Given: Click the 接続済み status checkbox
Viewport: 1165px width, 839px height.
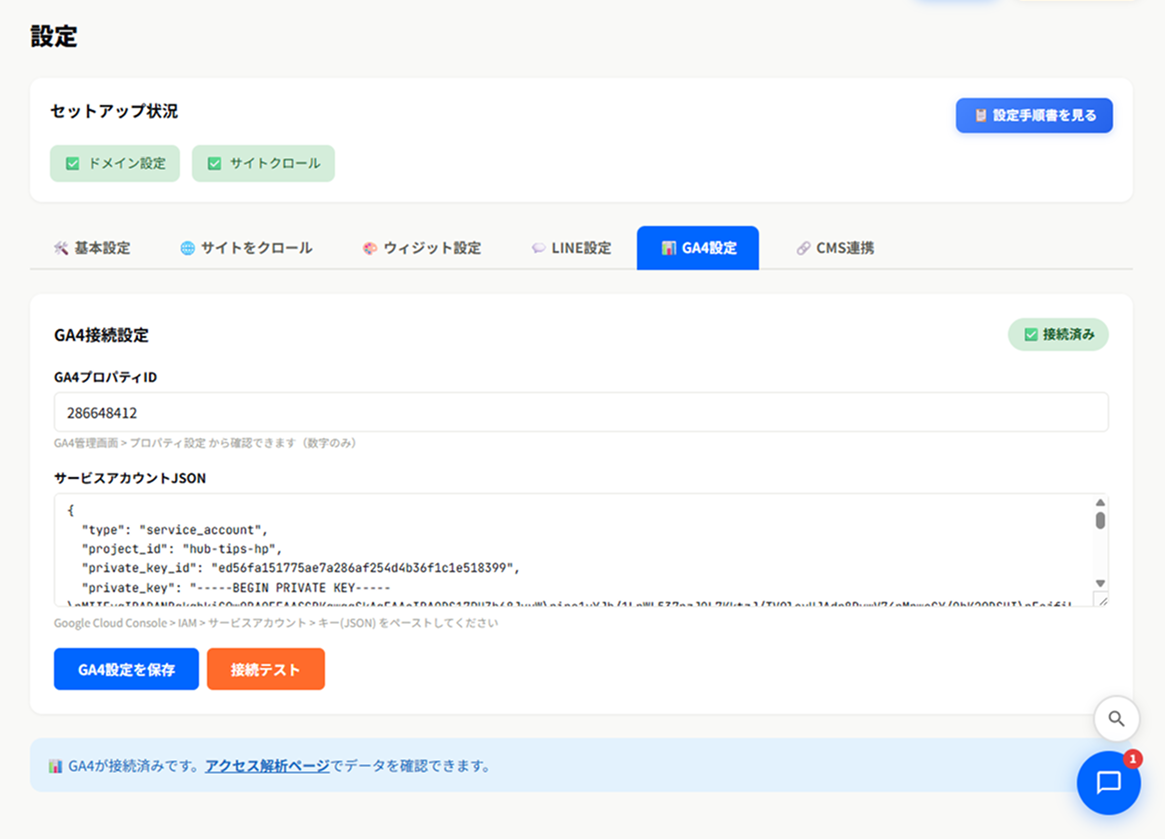Looking at the screenshot, I should (x=1031, y=334).
